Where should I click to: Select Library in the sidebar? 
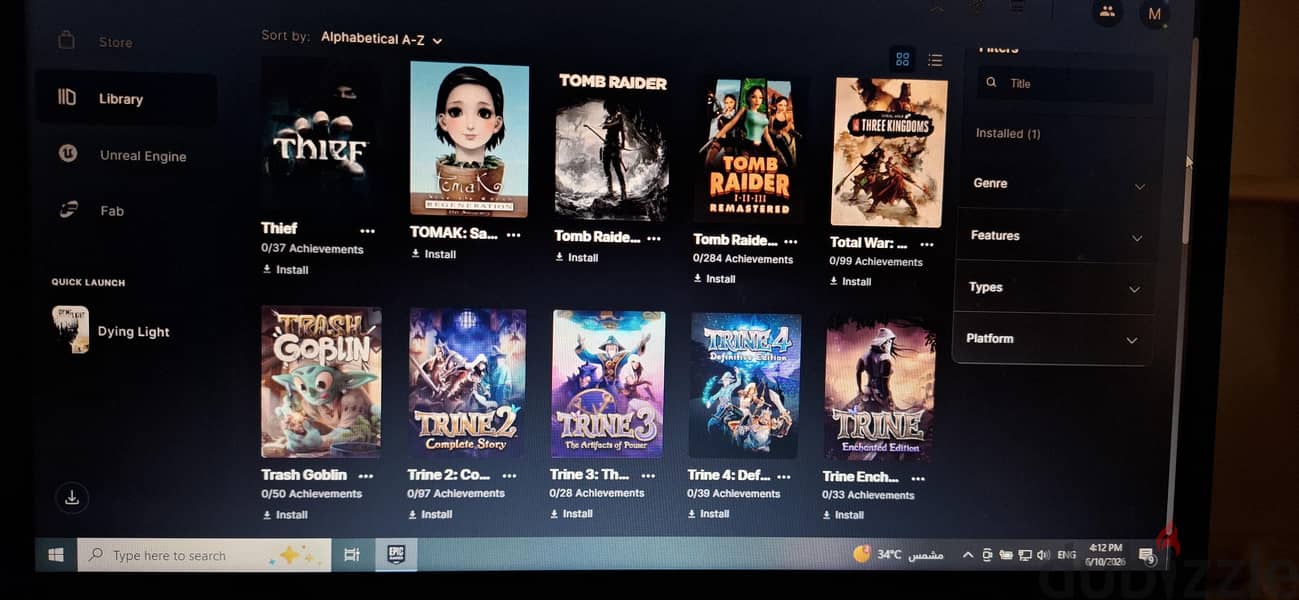[x=126, y=98]
